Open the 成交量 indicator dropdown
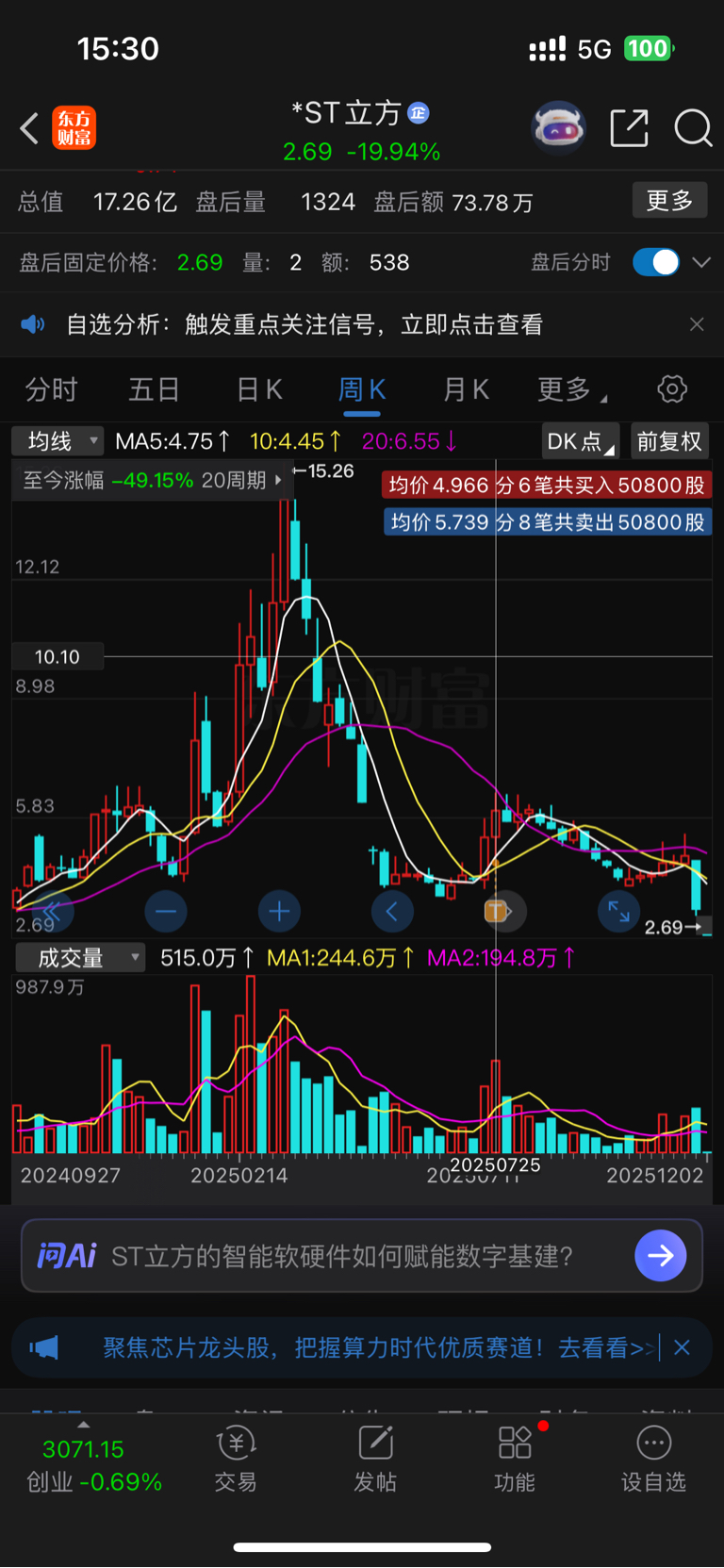724x1568 pixels. click(79, 958)
